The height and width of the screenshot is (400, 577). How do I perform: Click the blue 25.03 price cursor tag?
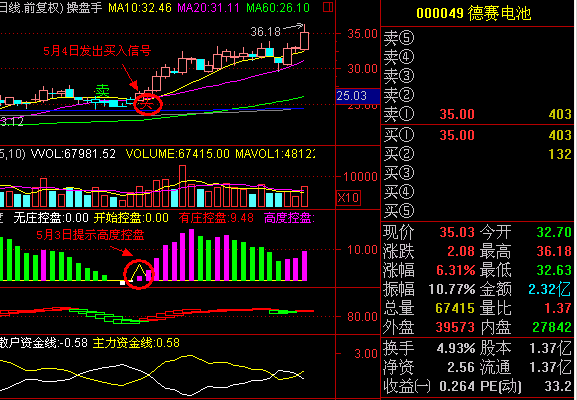[358, 96]
